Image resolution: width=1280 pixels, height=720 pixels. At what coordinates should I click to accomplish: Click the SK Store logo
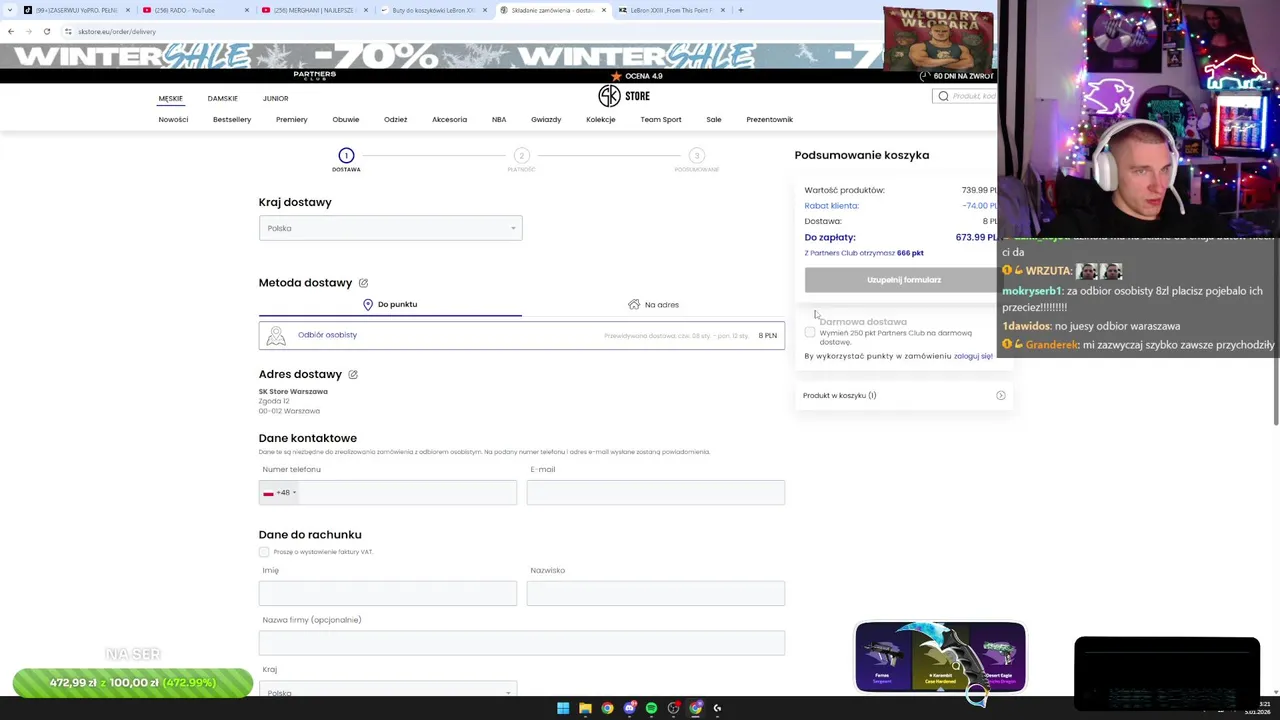624,96
